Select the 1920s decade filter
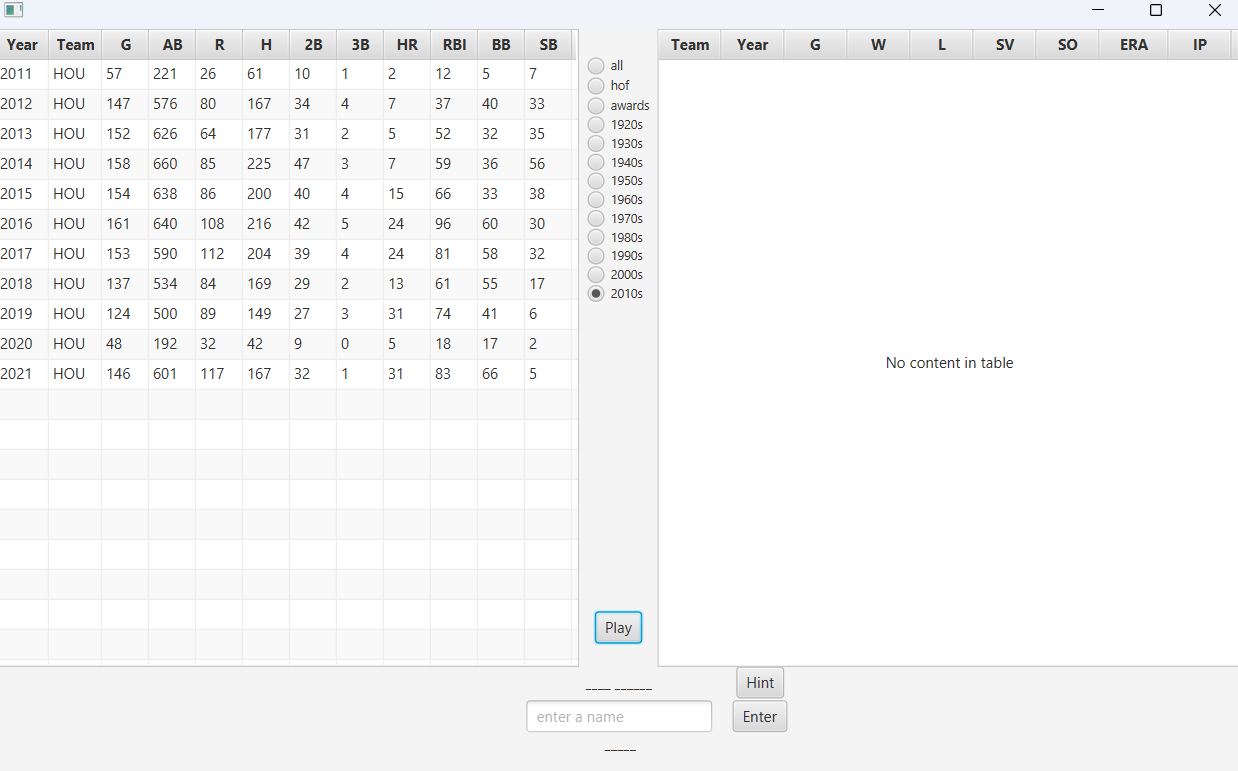The height and width of the screenshot is (771, 1238). point(596,124)
